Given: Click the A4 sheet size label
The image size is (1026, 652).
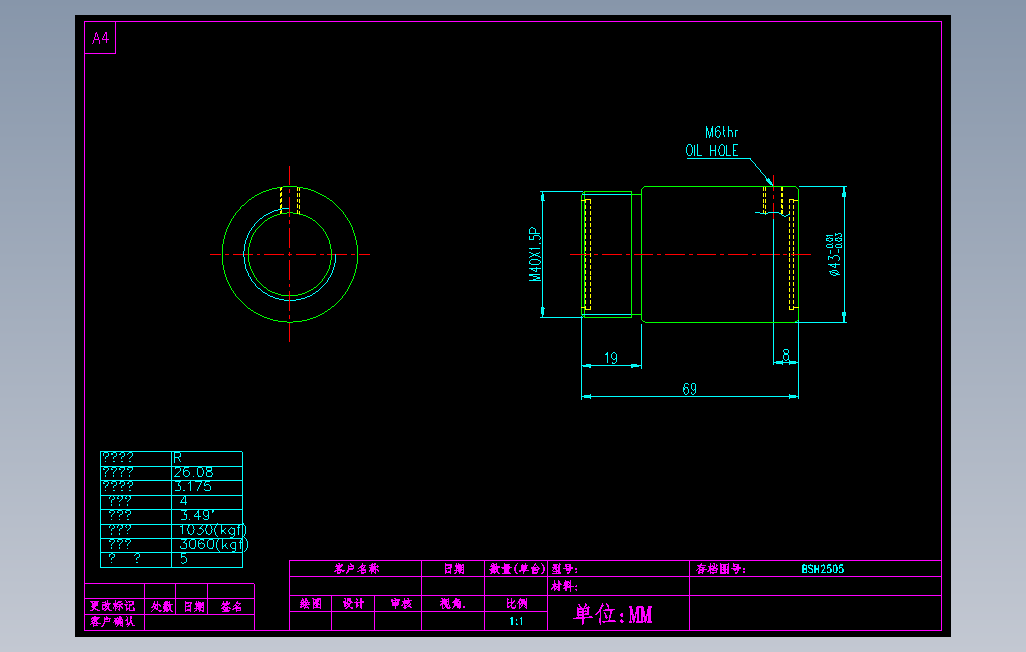Looking at the screenshot, I should 100,38.
